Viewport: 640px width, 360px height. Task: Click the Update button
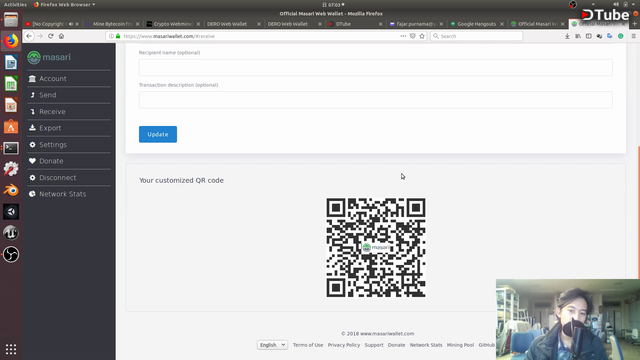click(158, 134)
